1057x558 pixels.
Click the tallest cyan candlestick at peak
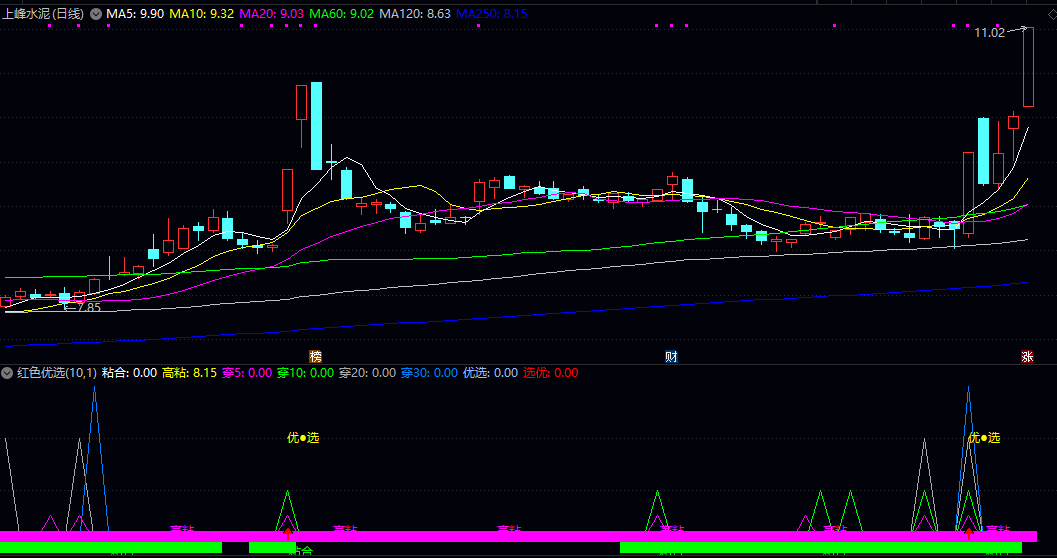click(316, 125)
